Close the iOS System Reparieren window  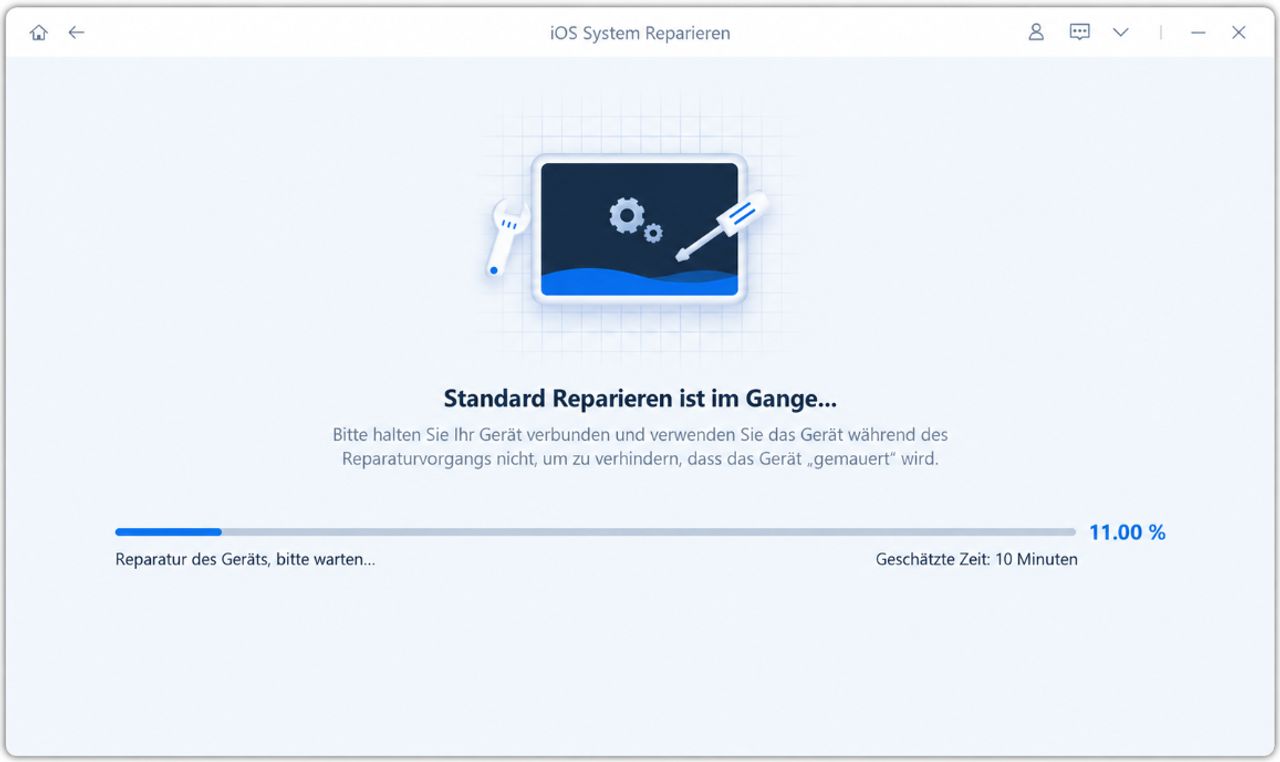[x=1239, y=33]
